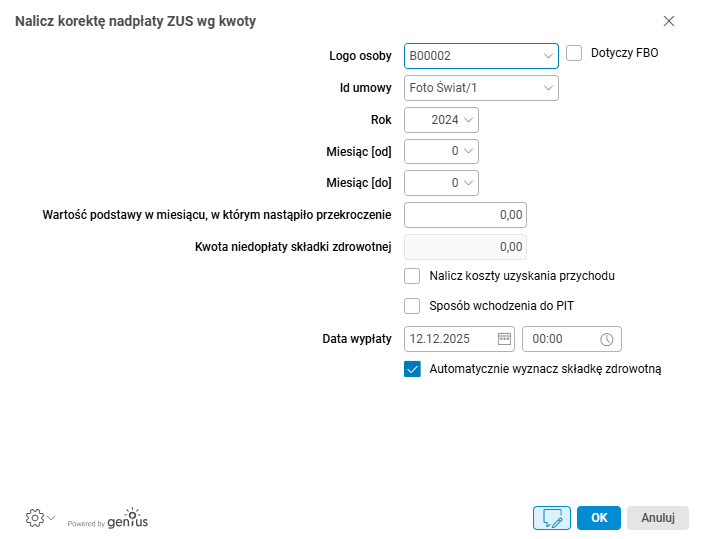Click the Data wypłaty date field
This screenshot has width=704, height=539.
click(450, 339)
